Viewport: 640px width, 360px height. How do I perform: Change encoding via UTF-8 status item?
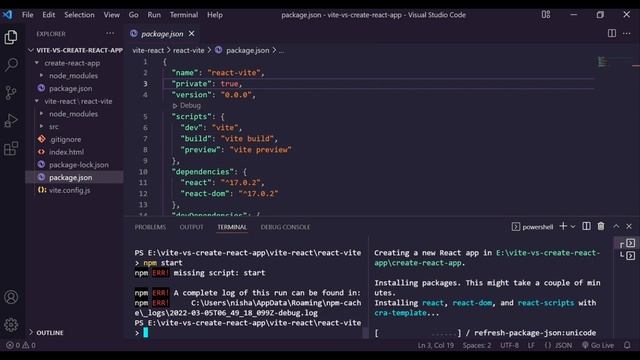point(509,345)
